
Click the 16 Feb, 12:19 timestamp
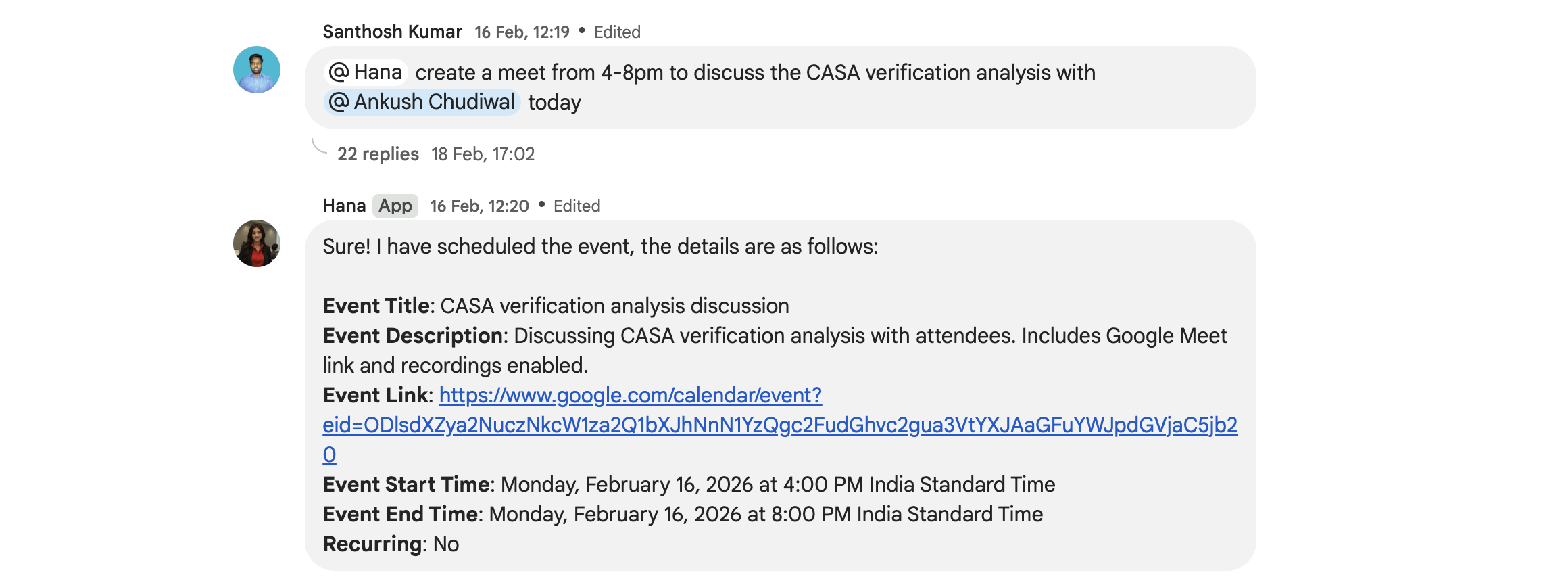(522, 32)
